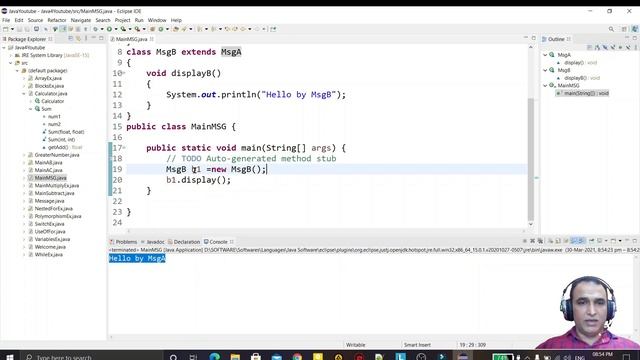This screenshot has width=640, height=360.
Task: Switch to the Javadoc tab
Action: [x=153, y=242]
